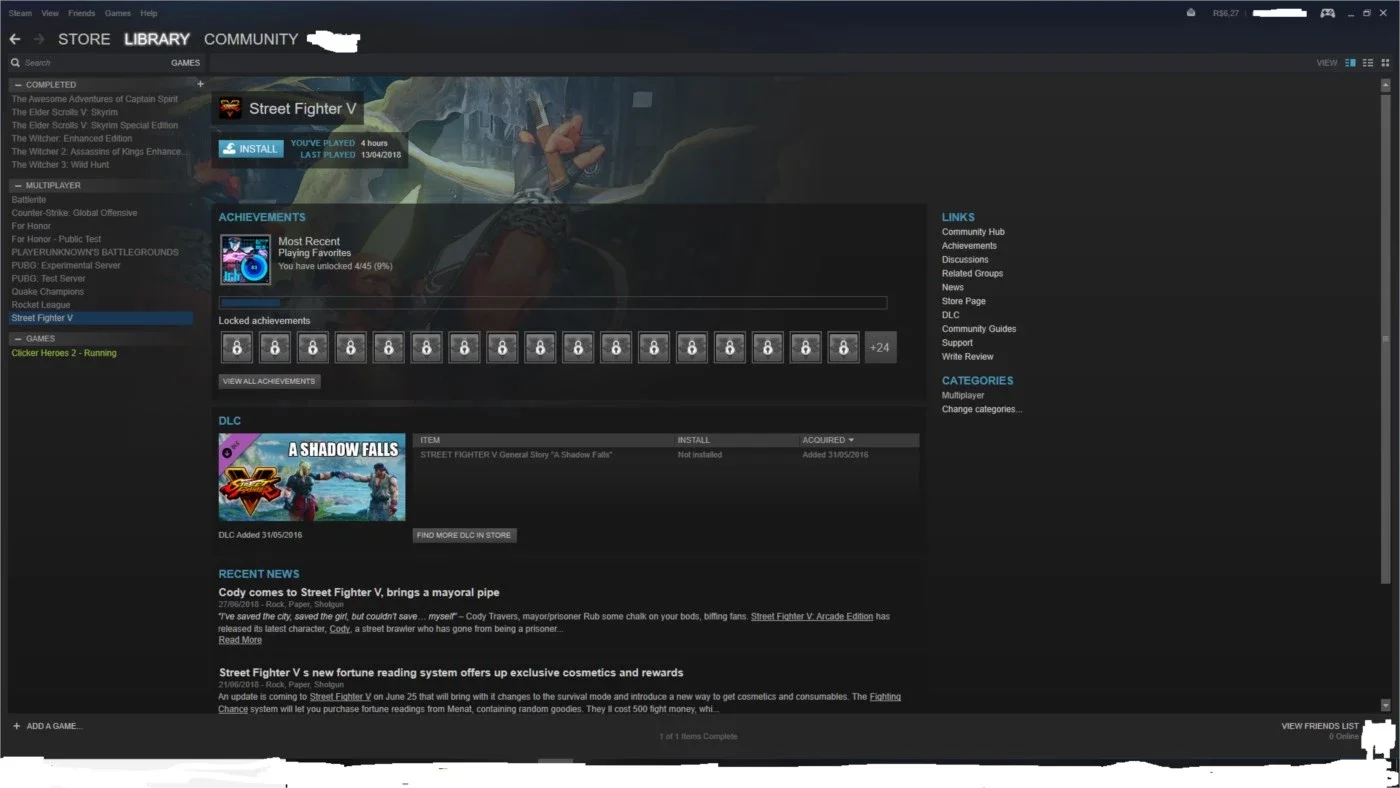
Task: Launch Big Picture mode via controller icon
Action: point(1327,13)
